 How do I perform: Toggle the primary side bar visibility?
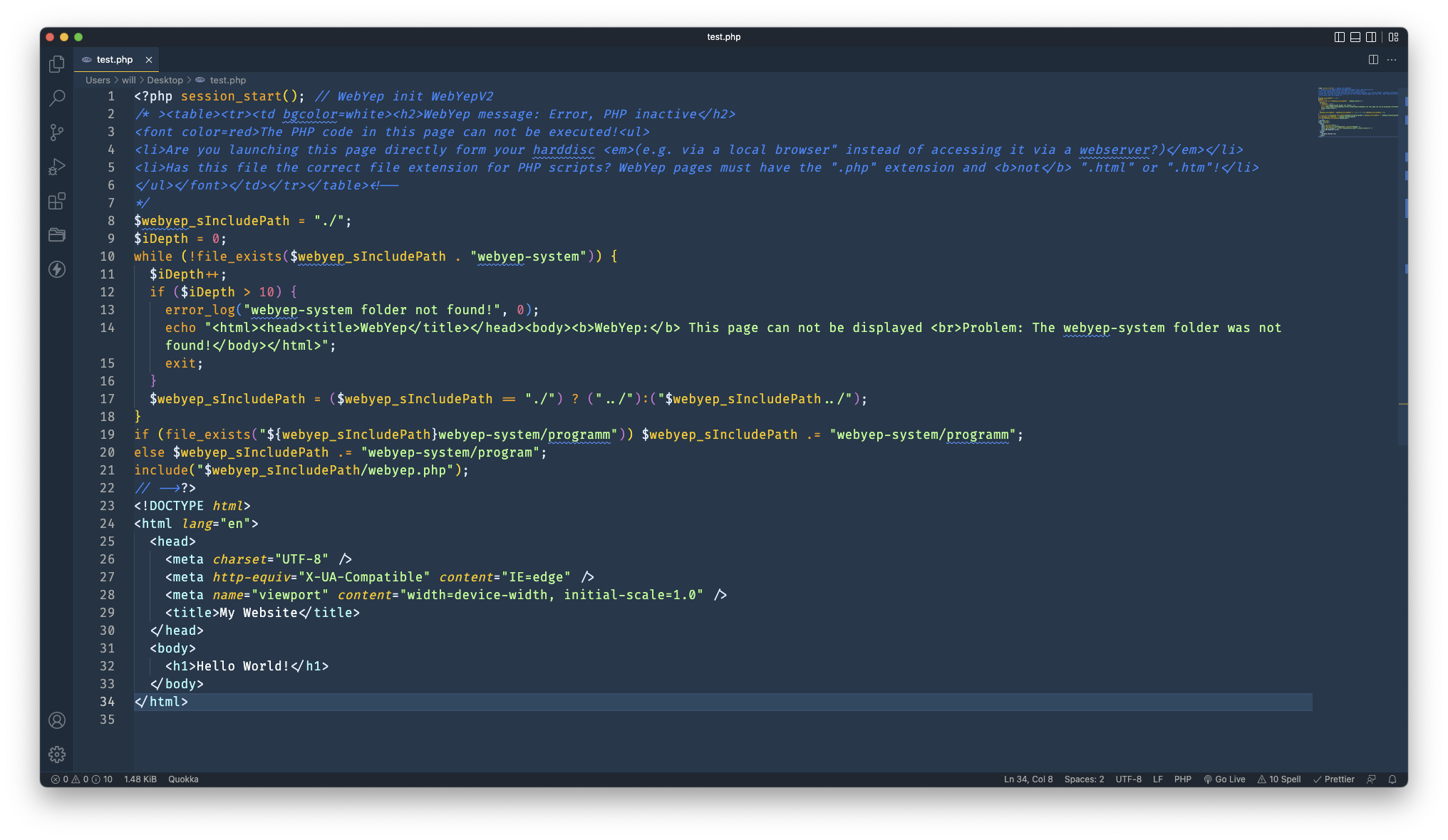tap(1339, 37)
